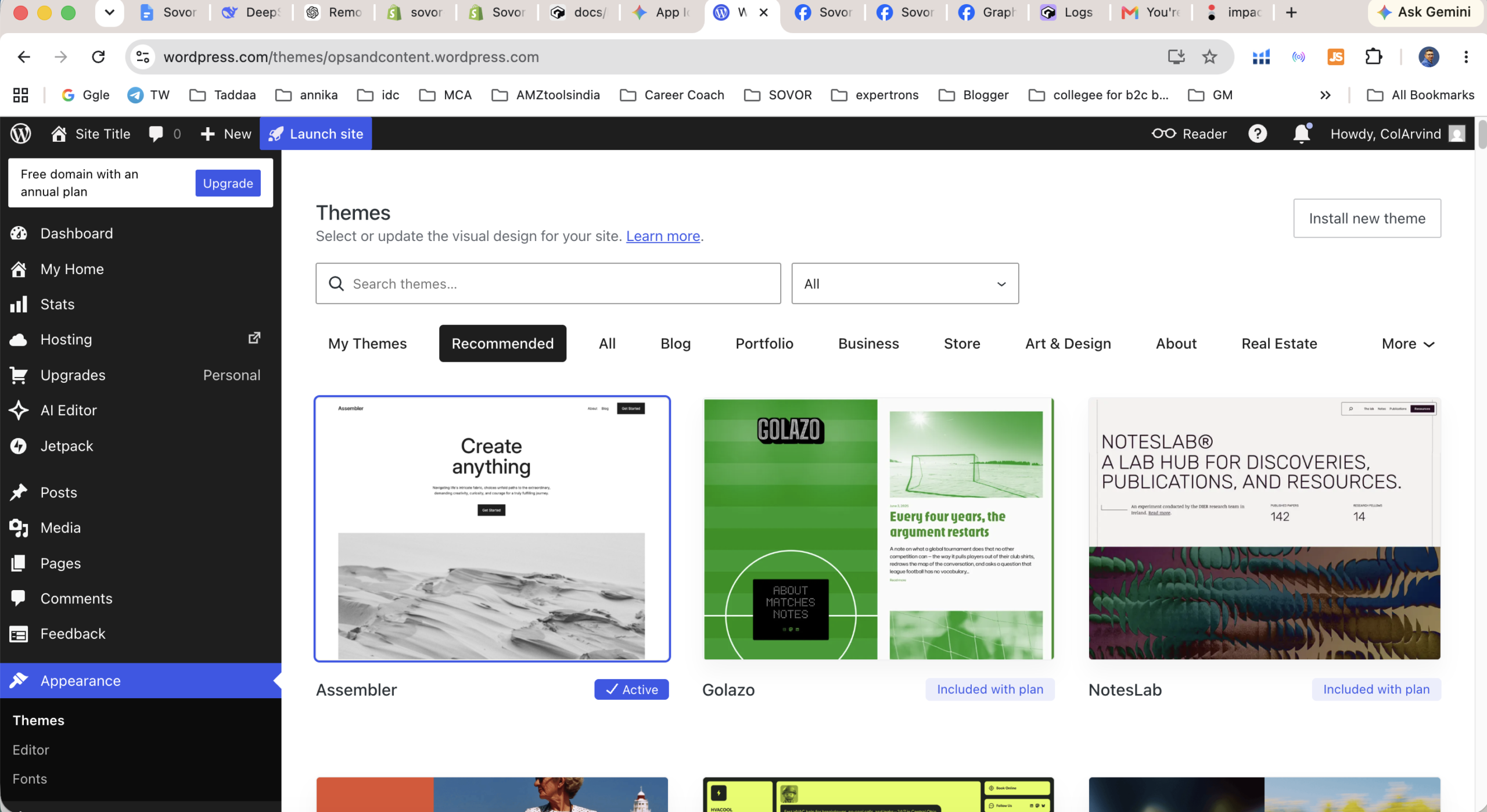Open the SOVOR bookmarks folder
This screenshot has height=812, width=1487.
pos(778,95)
